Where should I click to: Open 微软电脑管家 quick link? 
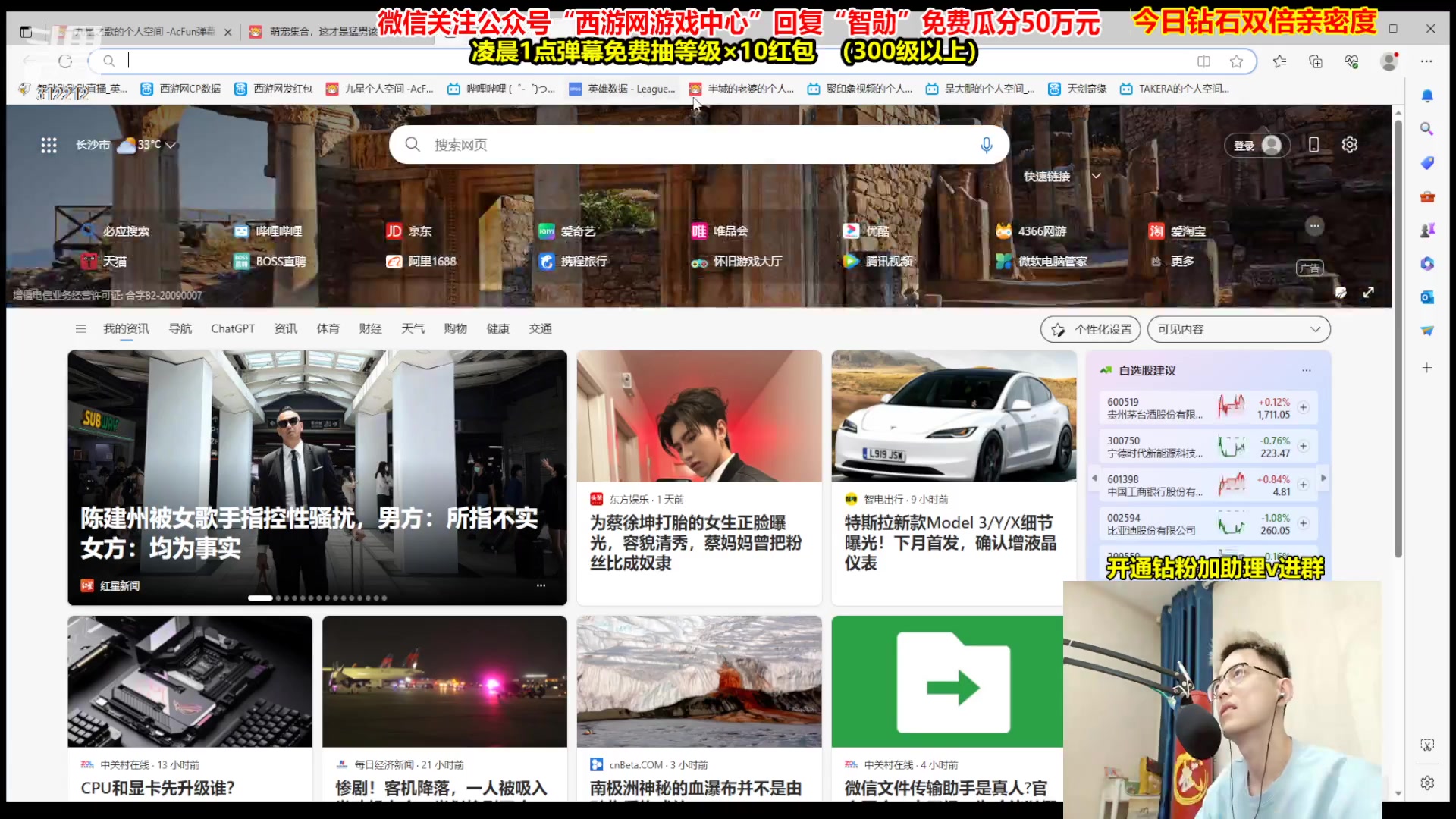[1042, 262]
